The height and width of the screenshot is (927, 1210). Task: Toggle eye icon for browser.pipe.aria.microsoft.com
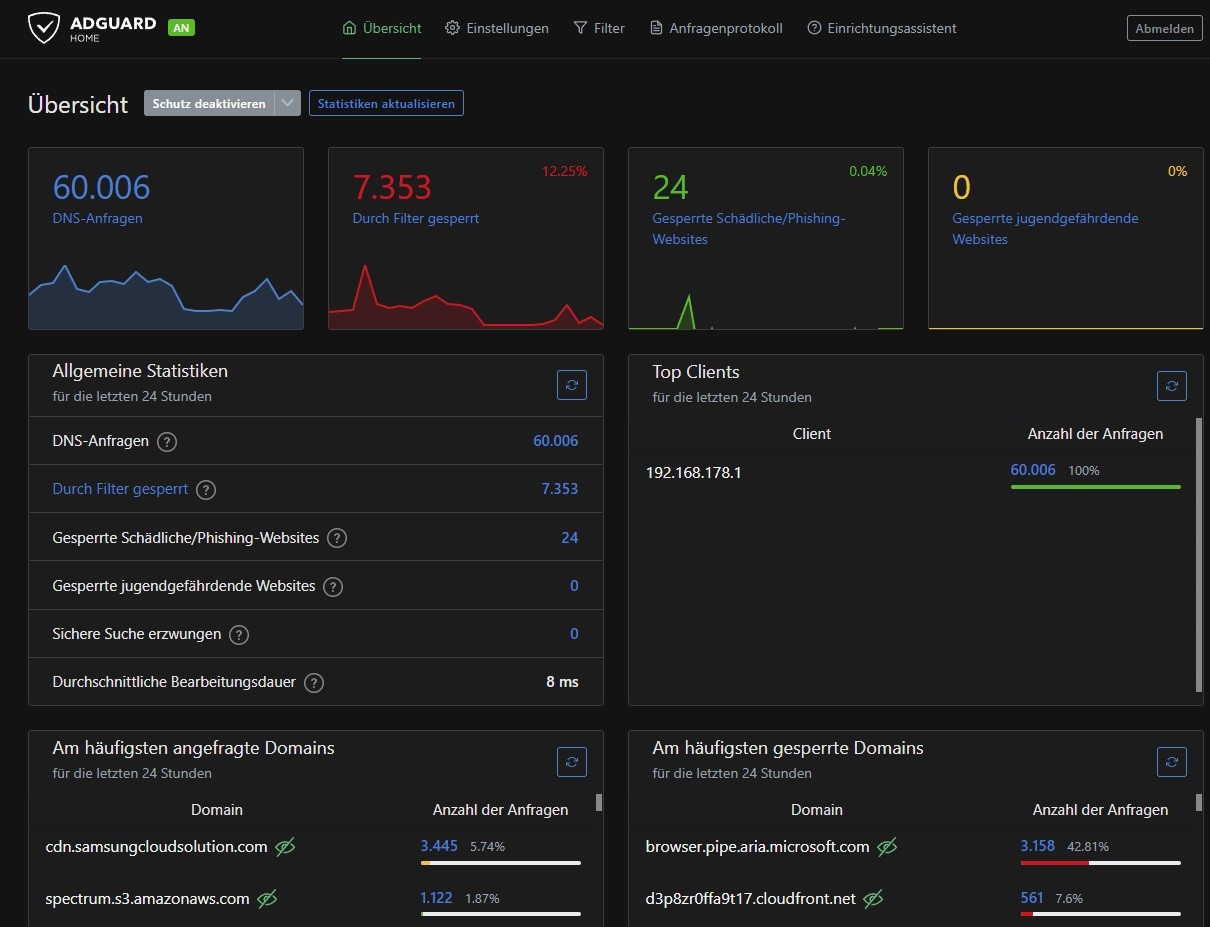[887, 847]
